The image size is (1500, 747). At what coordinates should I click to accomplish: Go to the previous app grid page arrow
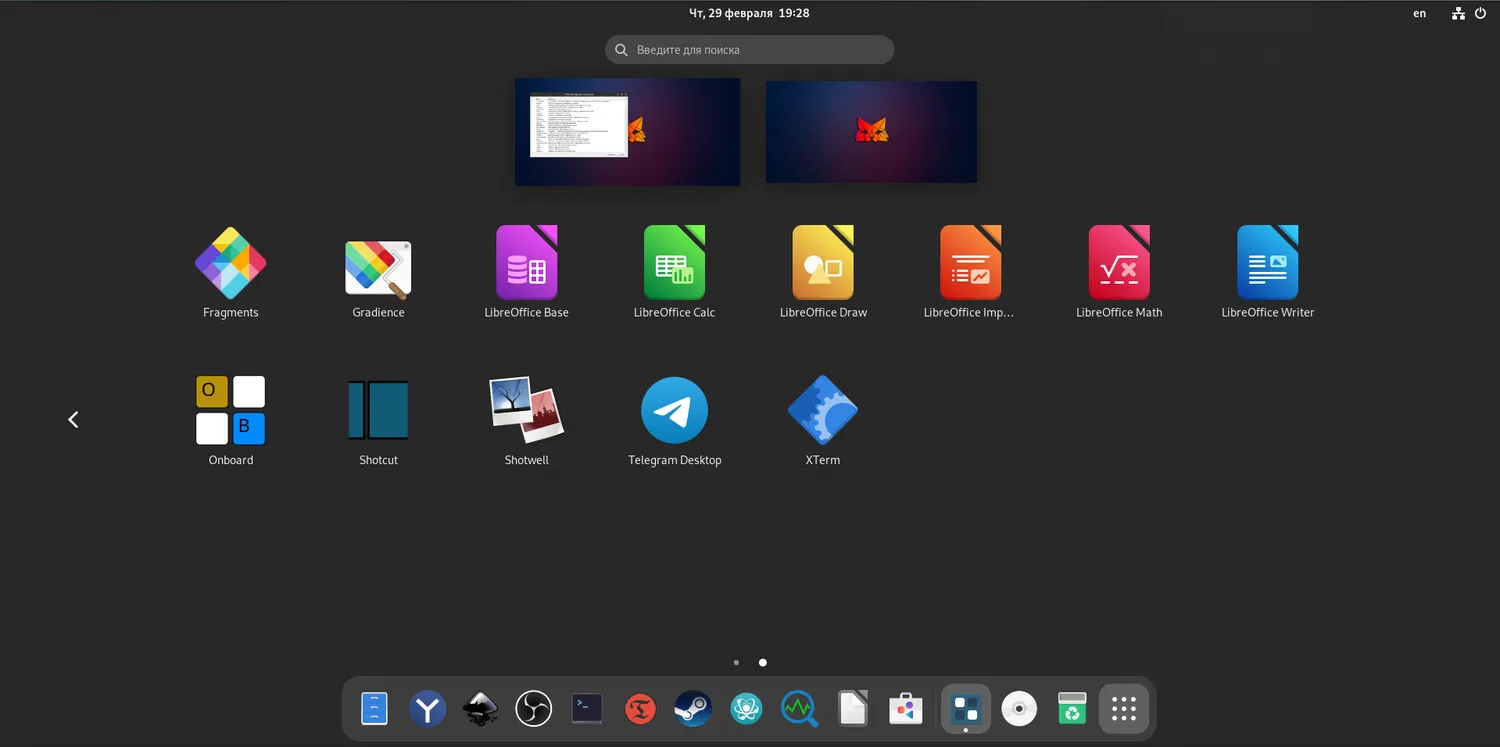[x=73, y=420]
